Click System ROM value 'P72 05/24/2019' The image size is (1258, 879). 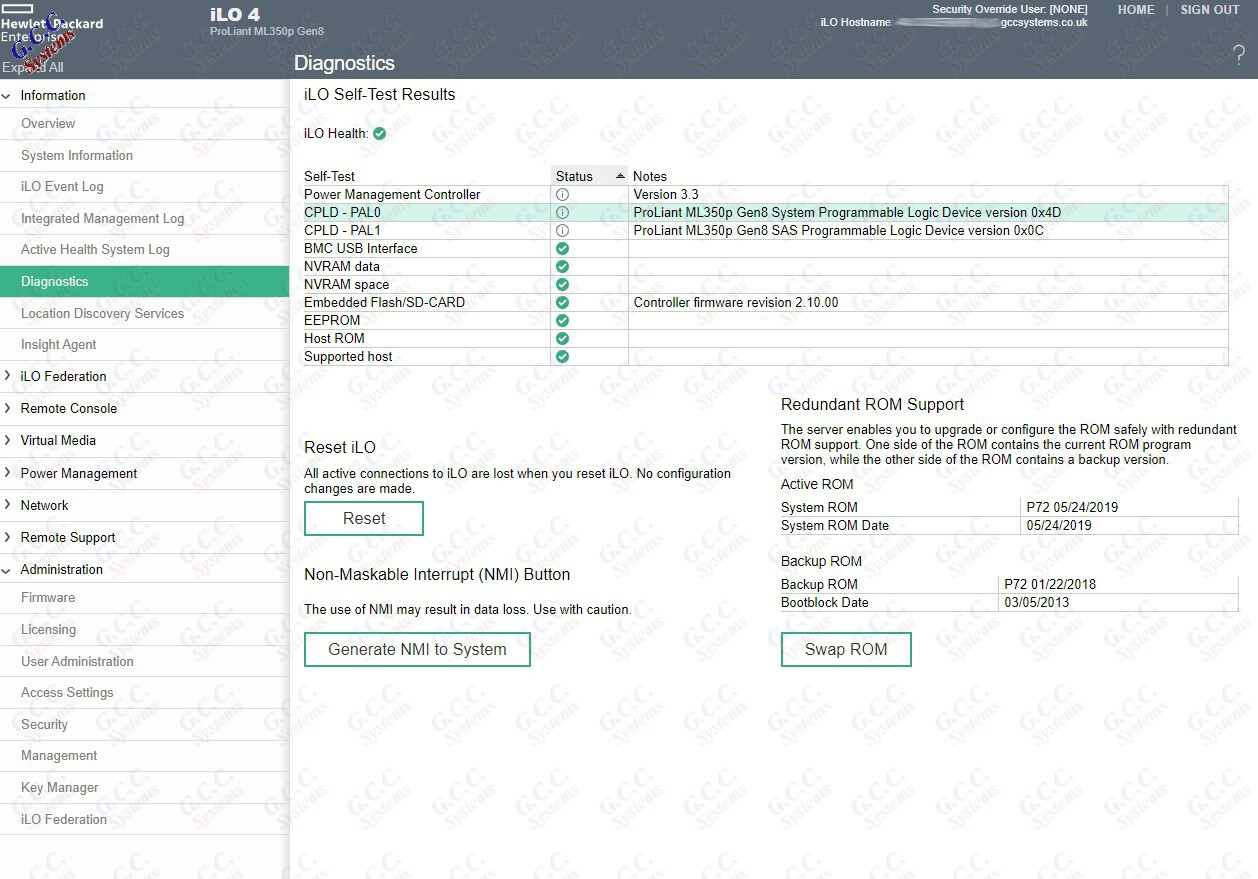point(1072,508)
